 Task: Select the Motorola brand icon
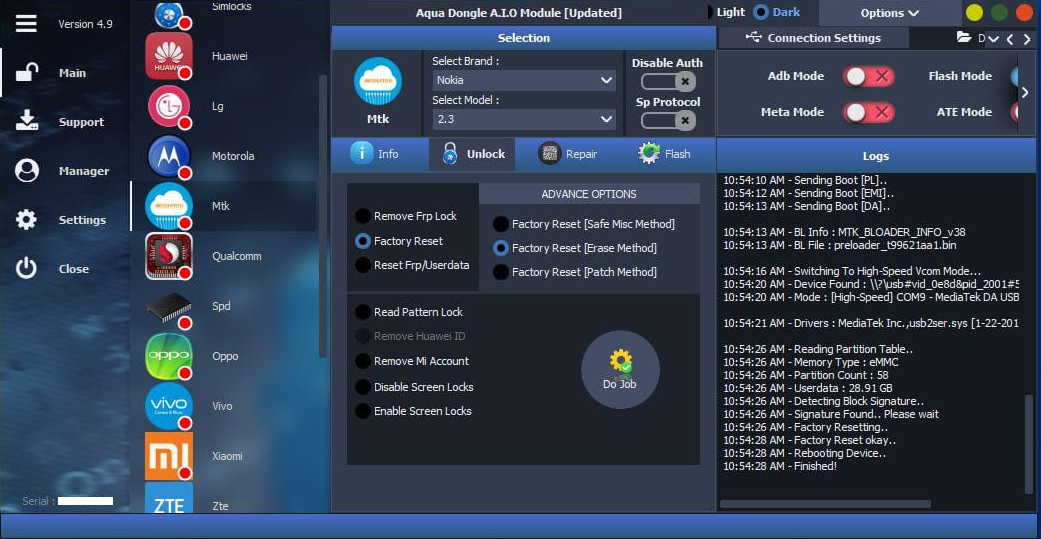tap(169, 157)
